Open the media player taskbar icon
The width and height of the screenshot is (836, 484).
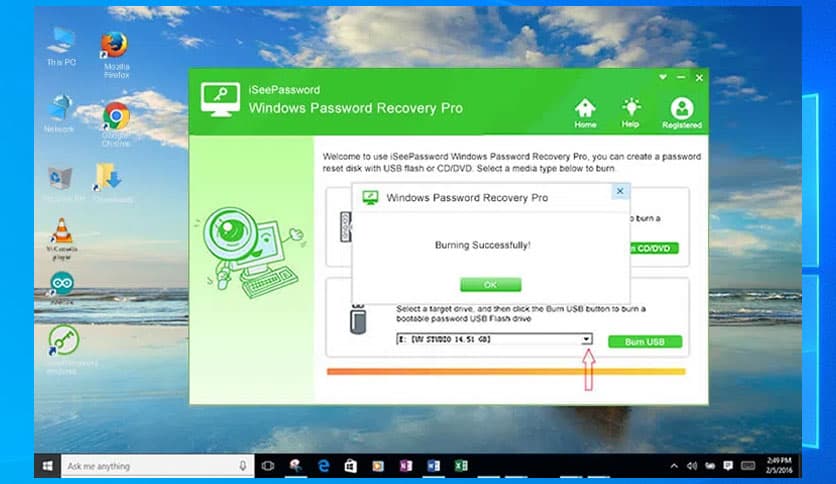(378, 466)
